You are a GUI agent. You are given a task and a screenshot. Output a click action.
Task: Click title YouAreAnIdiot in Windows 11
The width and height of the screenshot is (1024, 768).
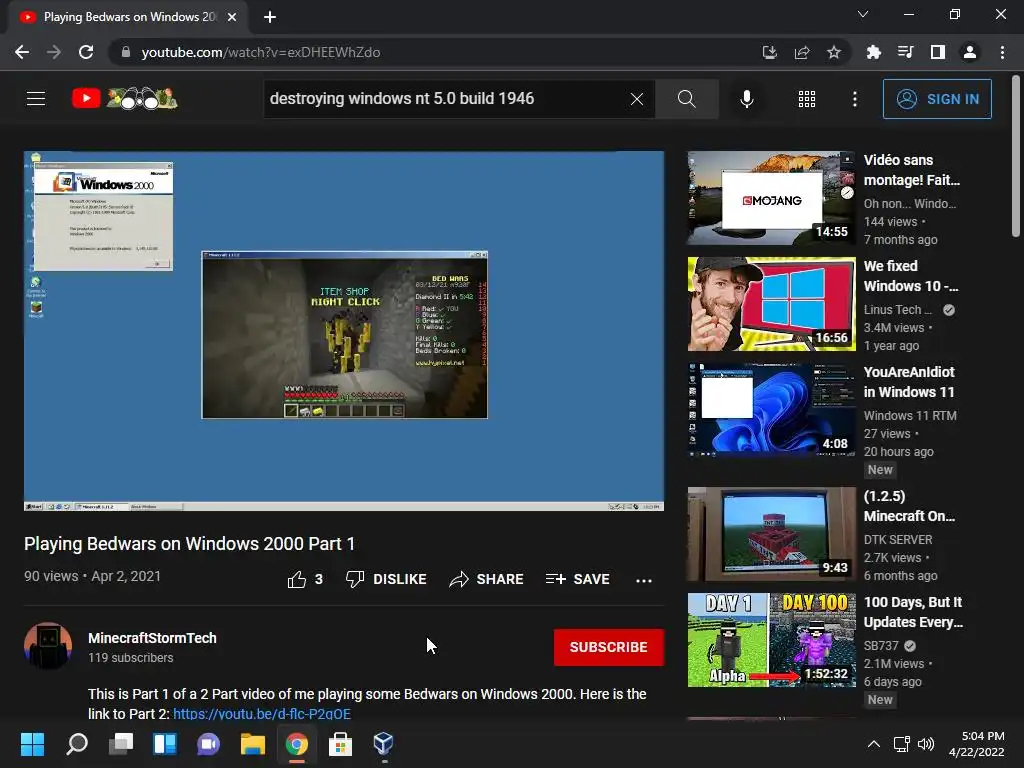coord(909,382)
